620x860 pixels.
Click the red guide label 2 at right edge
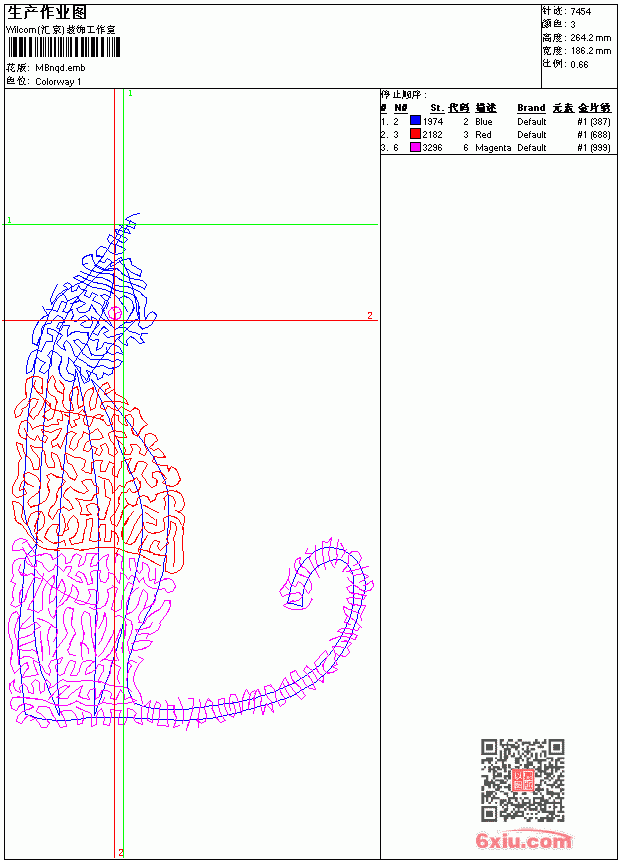[370, 315]
